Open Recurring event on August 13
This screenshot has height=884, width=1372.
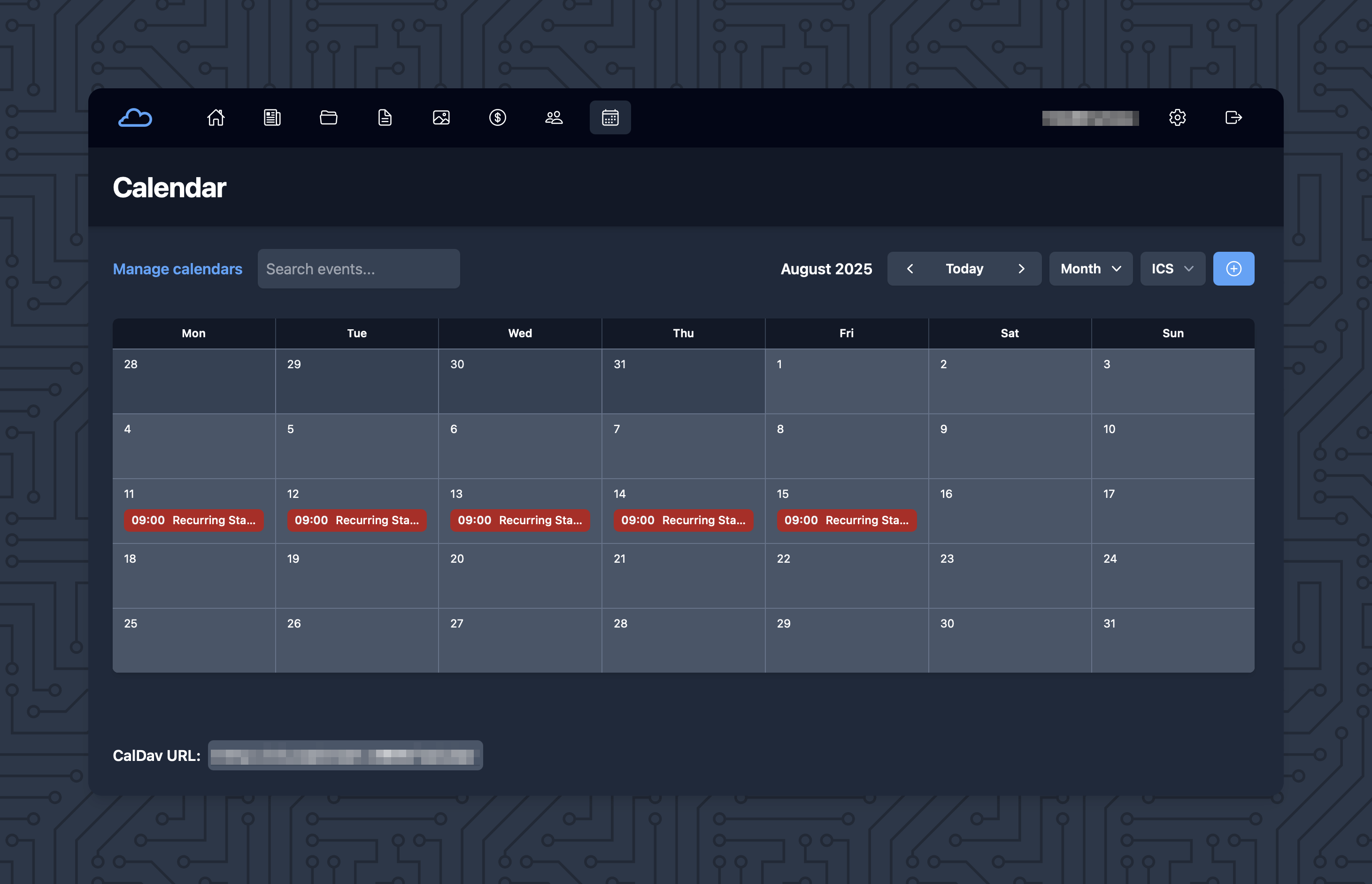click(520, 520)
